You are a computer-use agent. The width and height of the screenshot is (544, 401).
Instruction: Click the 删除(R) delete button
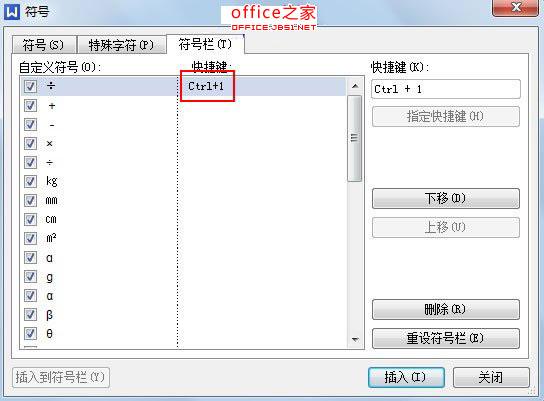pos(445,309)
